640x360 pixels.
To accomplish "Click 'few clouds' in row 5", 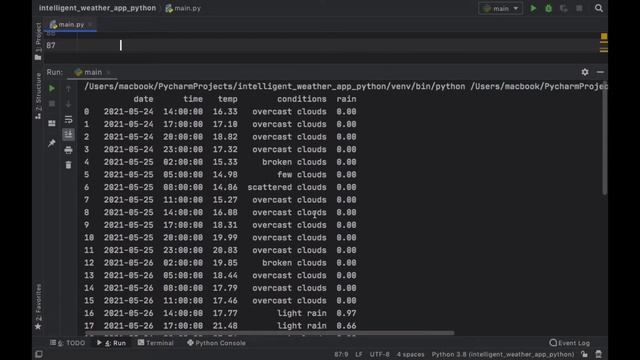I will coord(302,175).
